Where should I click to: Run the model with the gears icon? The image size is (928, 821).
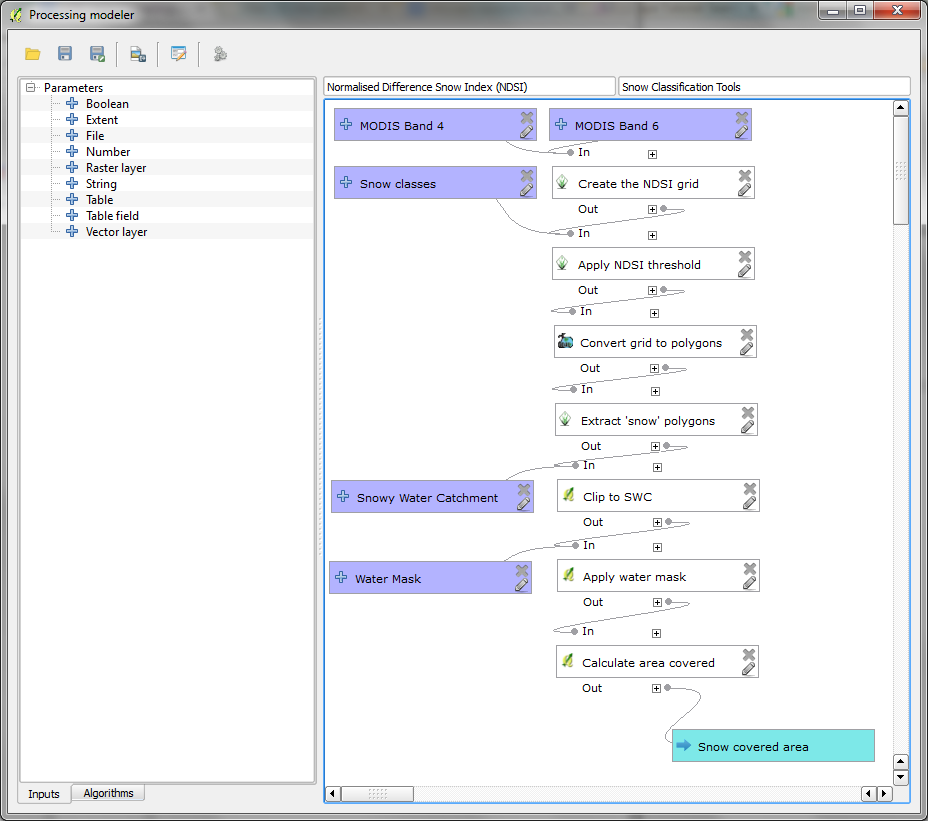tap(220, 54)
